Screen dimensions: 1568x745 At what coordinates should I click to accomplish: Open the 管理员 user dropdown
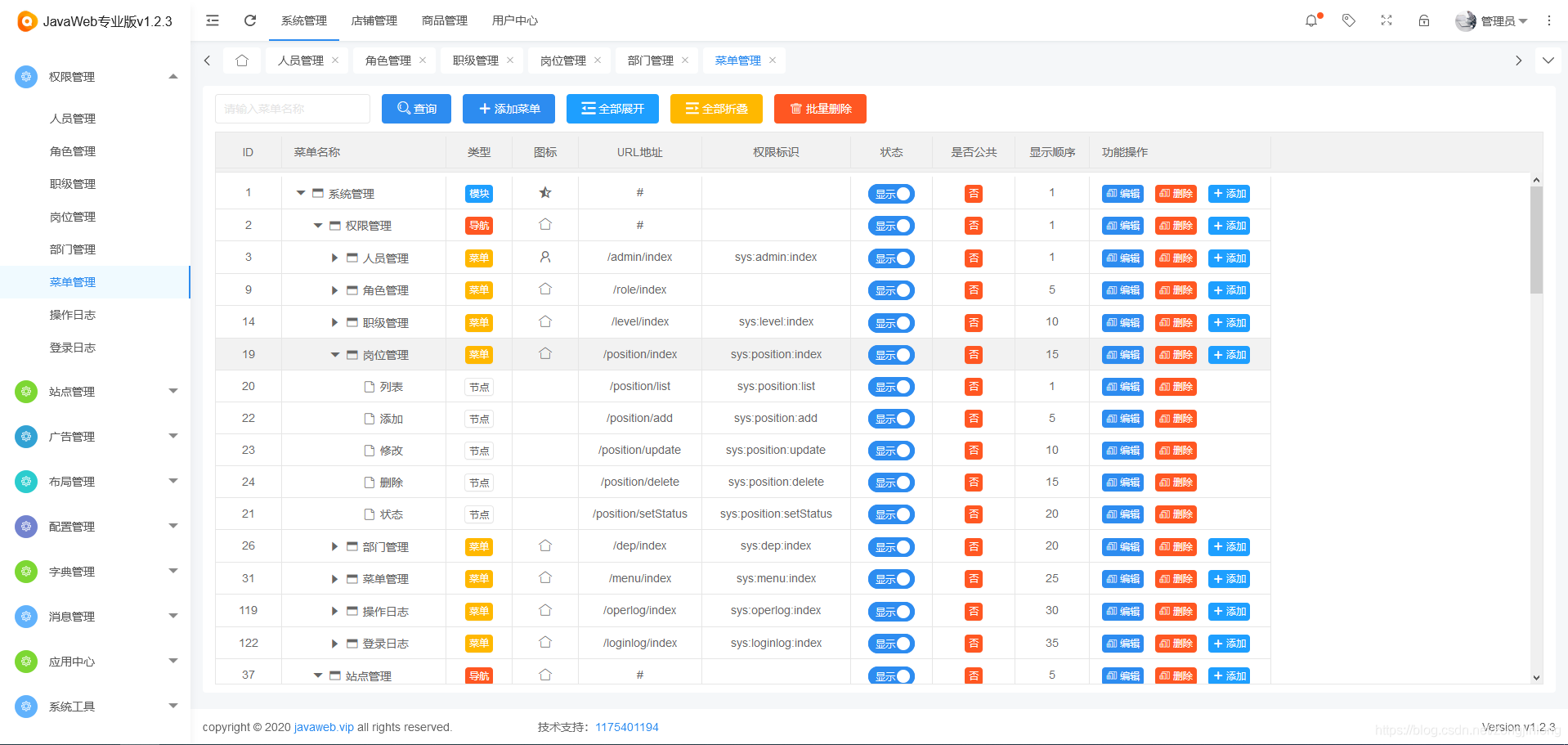coord(1491,21)
